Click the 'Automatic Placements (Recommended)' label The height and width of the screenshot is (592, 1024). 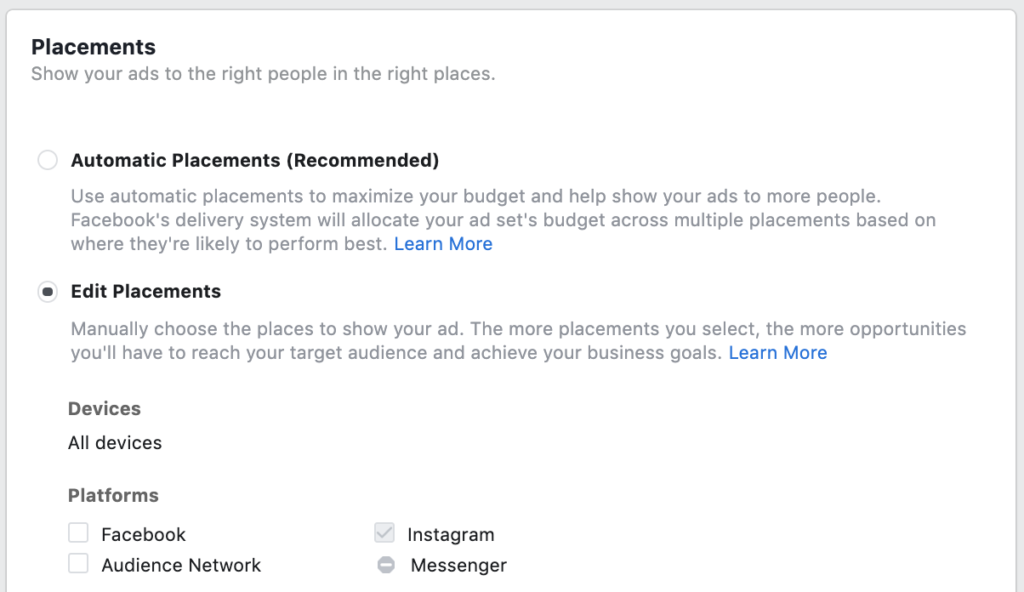tap(255, 161)
